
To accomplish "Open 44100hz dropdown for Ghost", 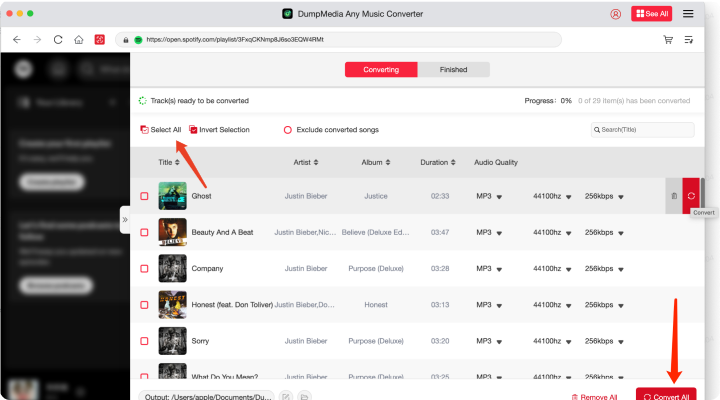I will (x=552, y=196).
